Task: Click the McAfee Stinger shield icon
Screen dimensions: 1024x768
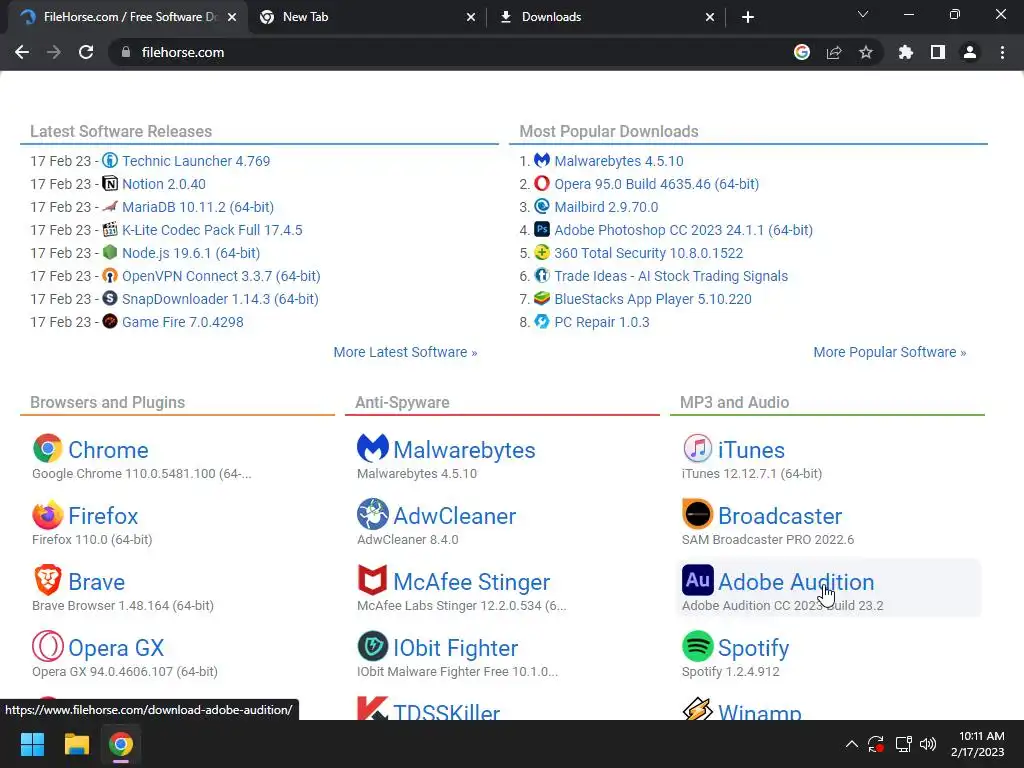Action: [372, 580]
